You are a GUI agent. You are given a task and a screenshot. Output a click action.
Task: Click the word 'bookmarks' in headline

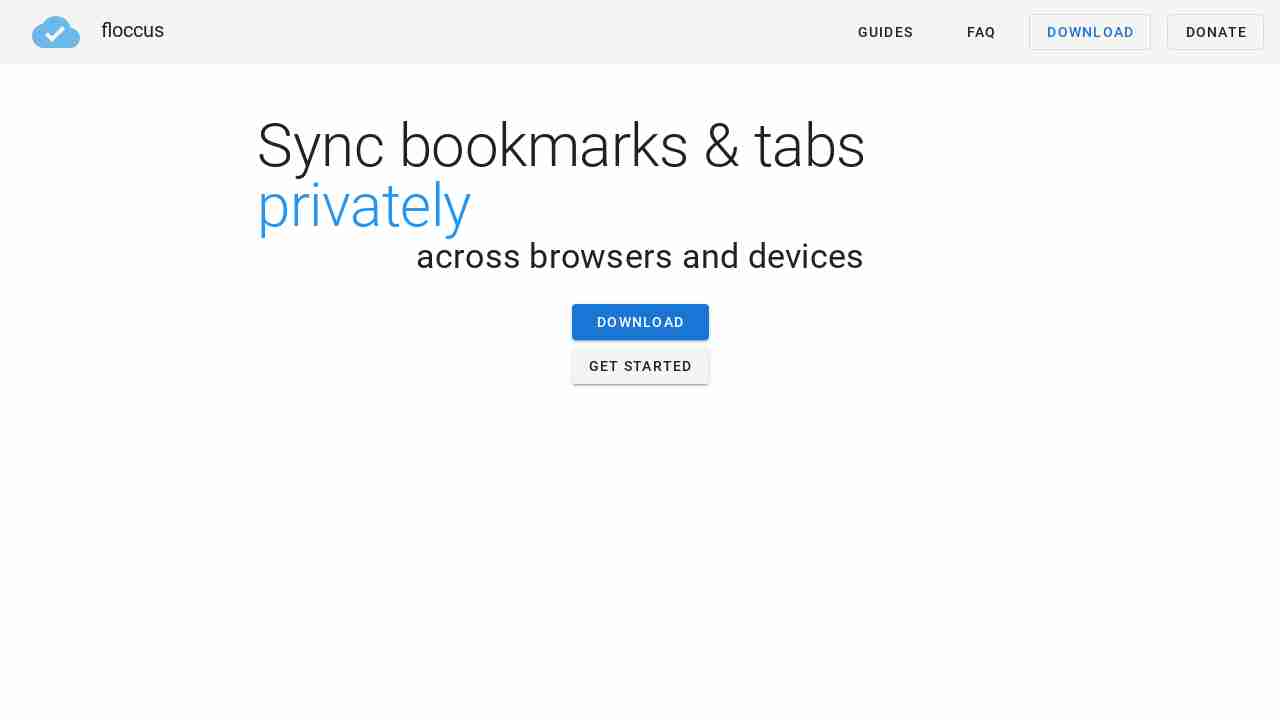[x=544, y=147]
